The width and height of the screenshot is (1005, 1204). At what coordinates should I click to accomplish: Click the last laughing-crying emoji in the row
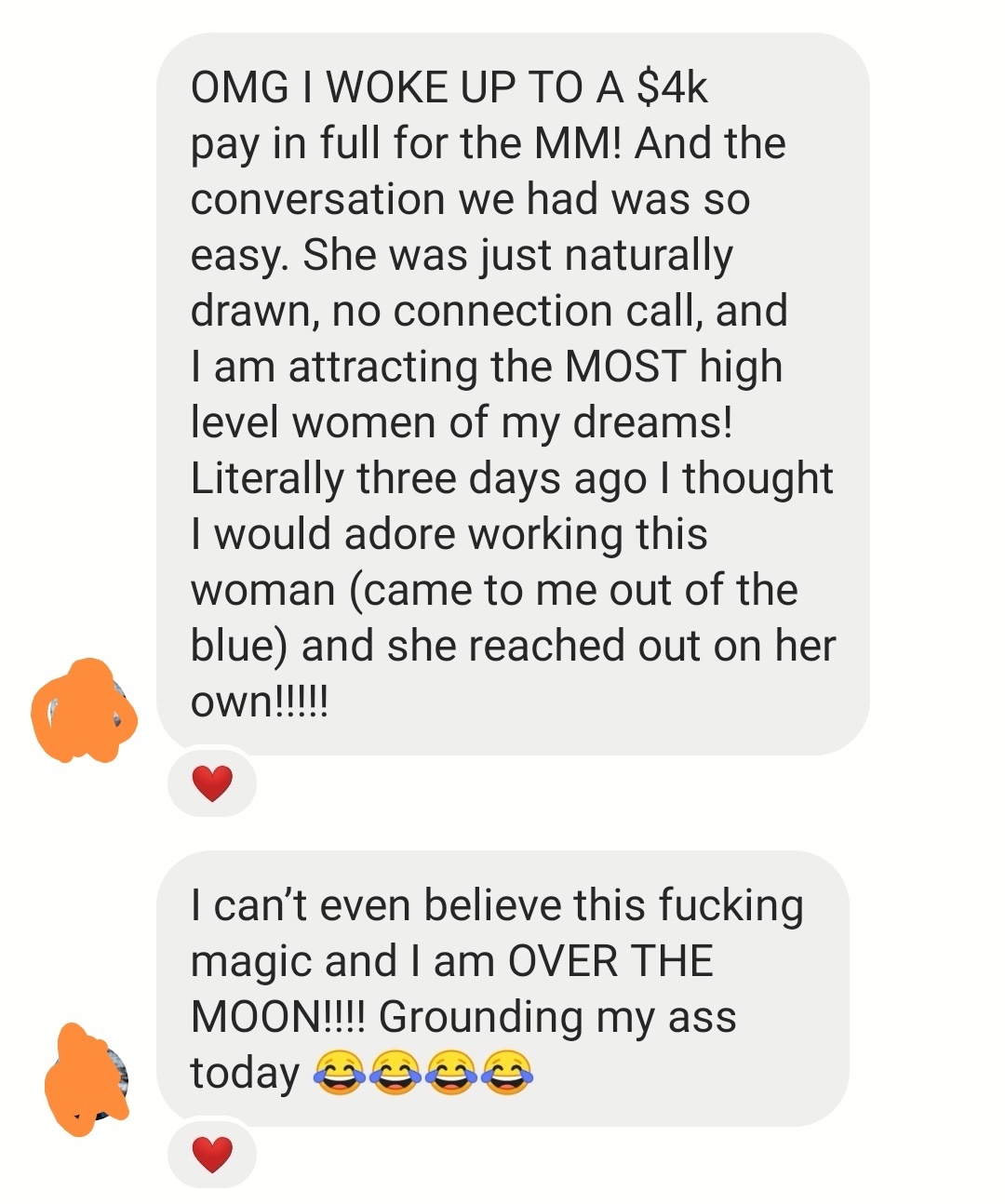pos(507,1072)
